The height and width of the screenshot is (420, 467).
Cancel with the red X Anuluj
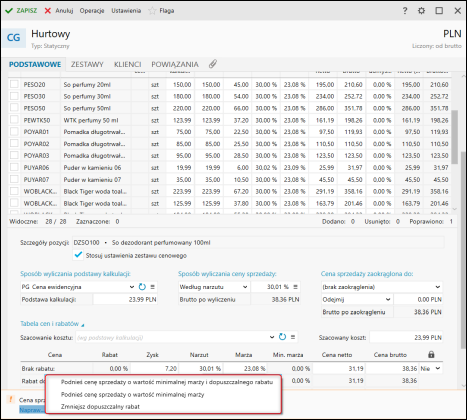point(59,11)
